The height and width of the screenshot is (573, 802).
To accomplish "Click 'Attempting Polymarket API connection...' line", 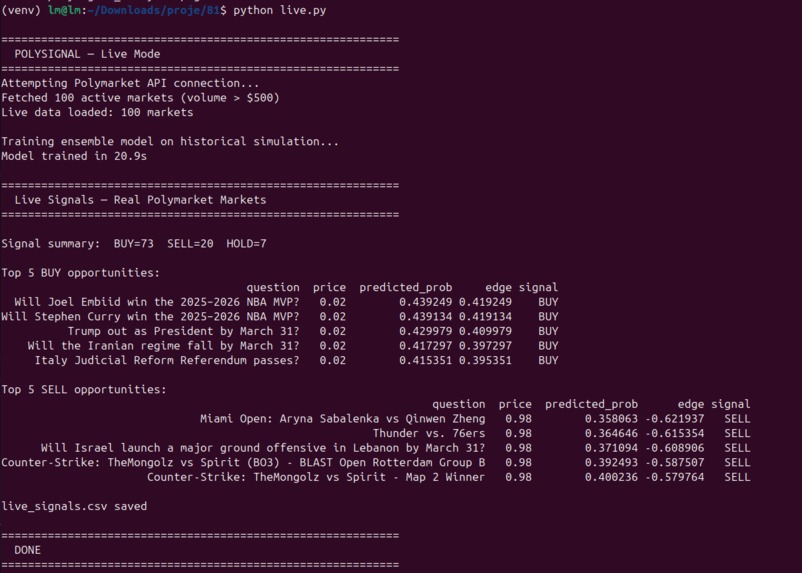I will (130, 83).
